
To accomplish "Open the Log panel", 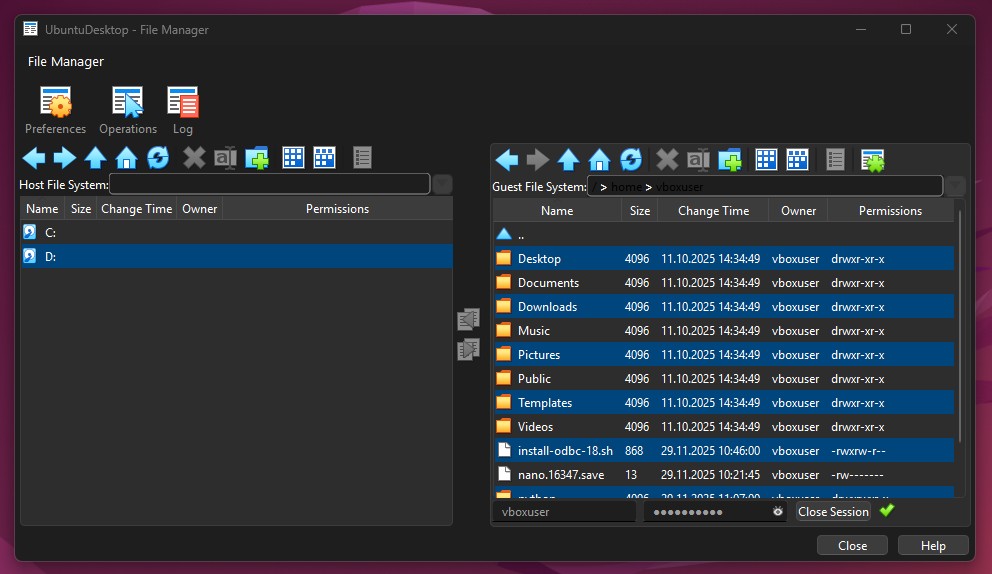I will 183,110.
